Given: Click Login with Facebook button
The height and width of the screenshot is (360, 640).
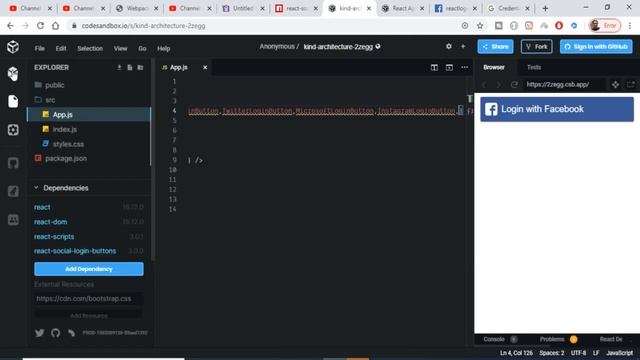Looking at the screenshot, I should pyautogui.click(x=557, y=109).
